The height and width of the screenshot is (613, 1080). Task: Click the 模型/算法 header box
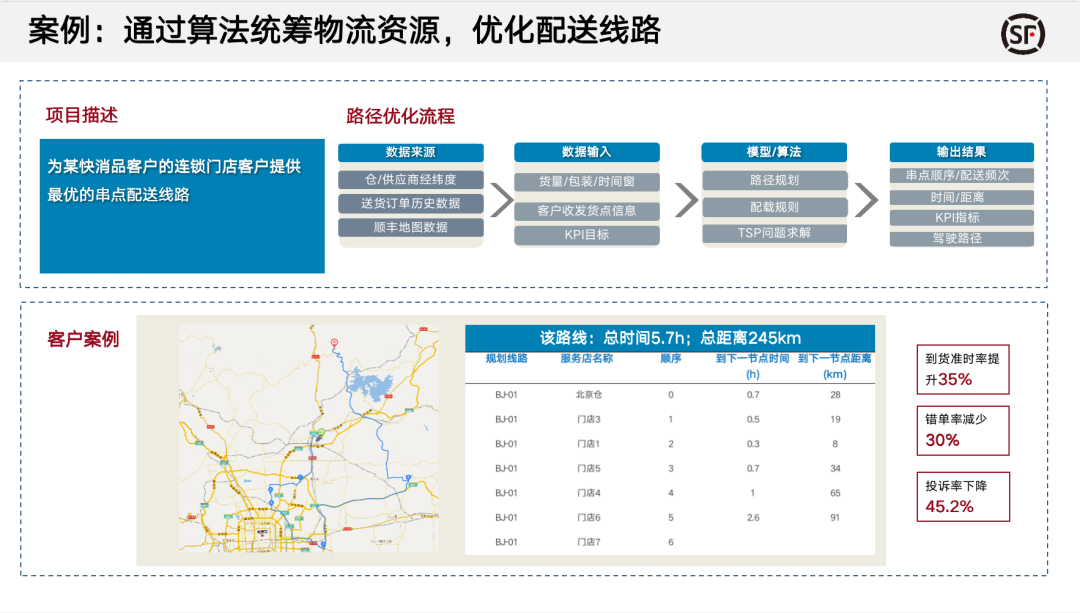coord(774,152)
